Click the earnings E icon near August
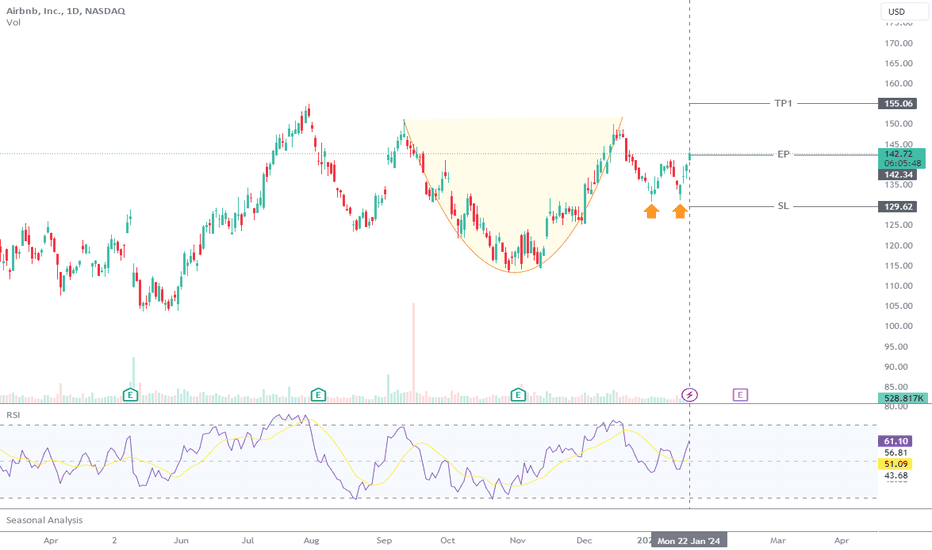The image size is (932, 550). [318, 394]
